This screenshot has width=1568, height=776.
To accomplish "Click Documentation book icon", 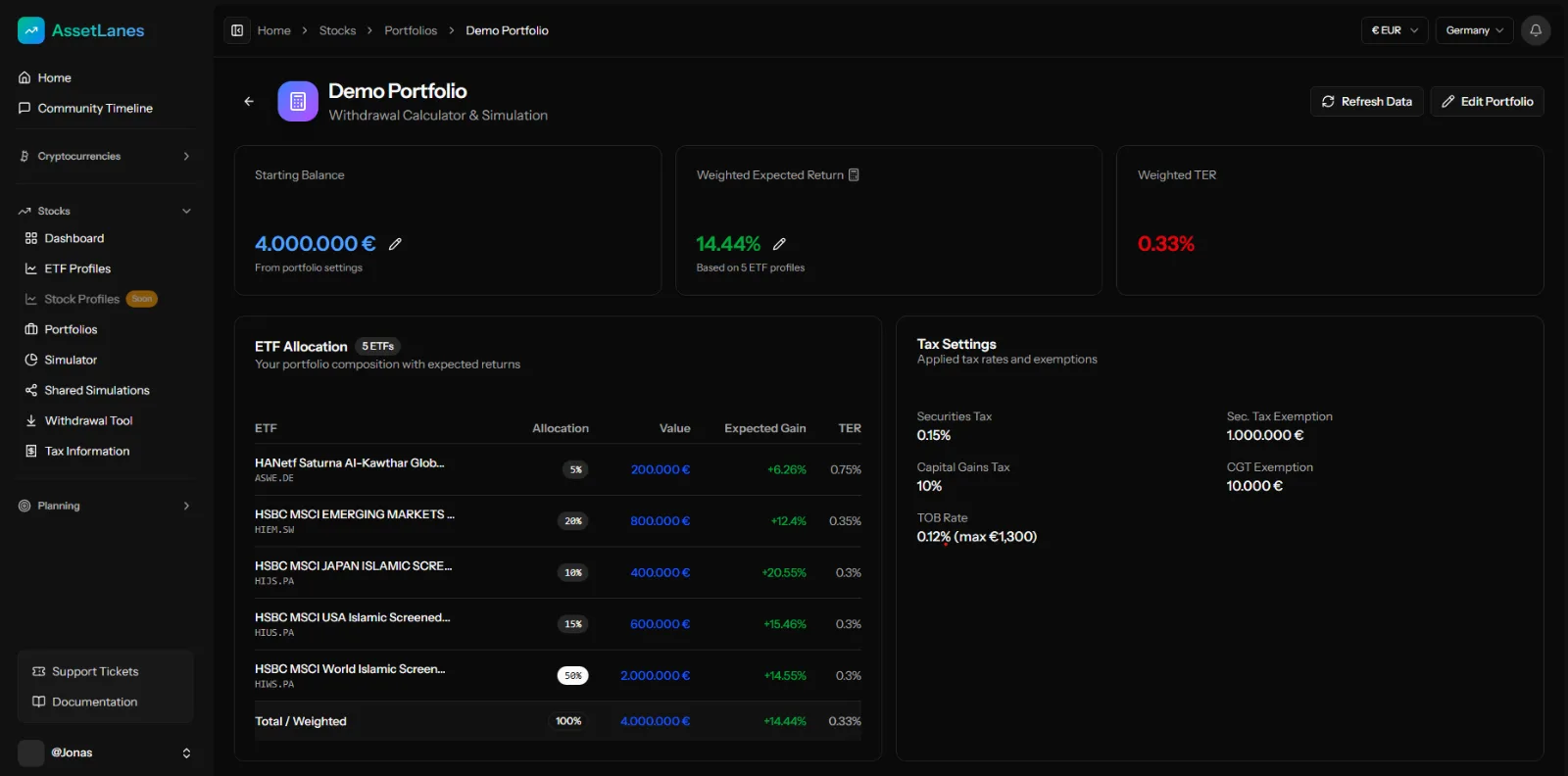I will click(39, 702).
